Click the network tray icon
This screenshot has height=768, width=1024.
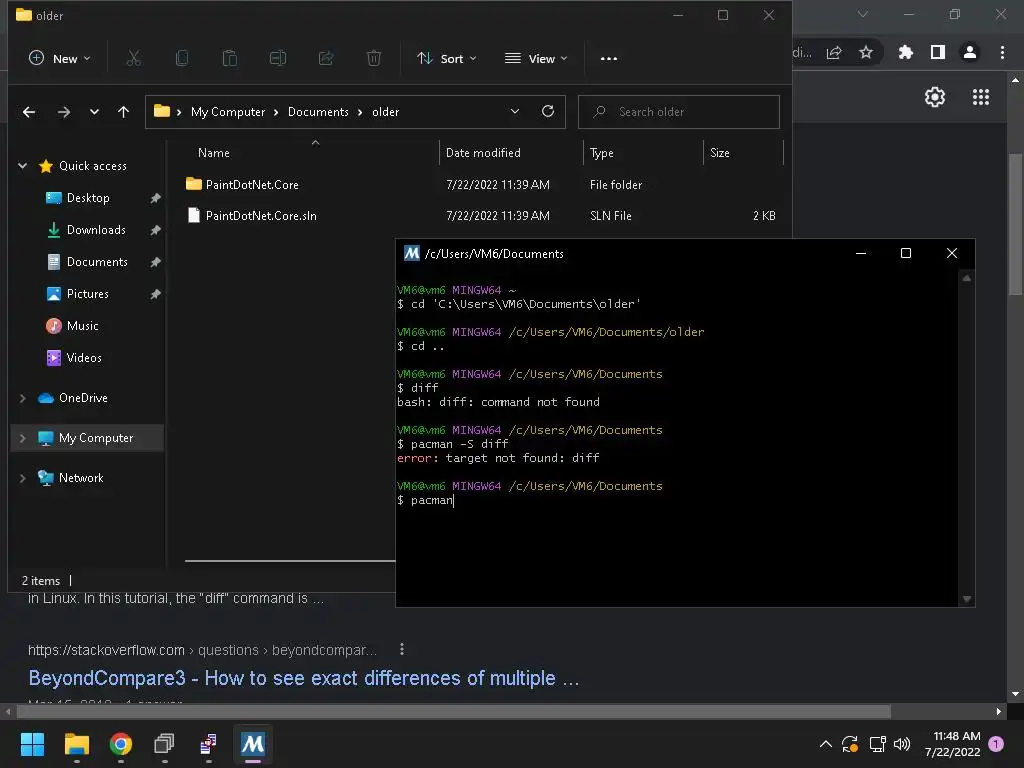pos(877,744)
